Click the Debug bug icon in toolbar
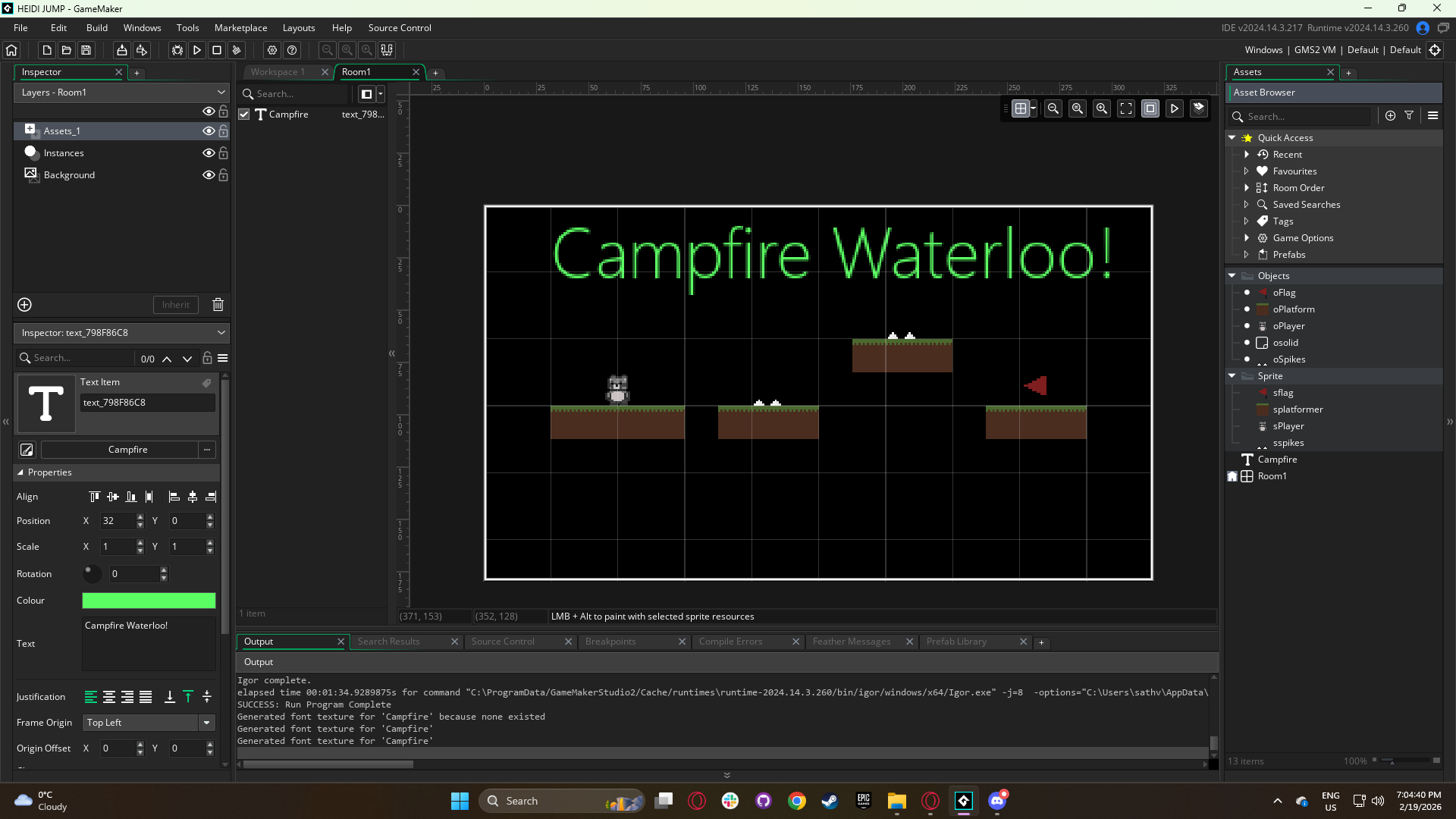1456x819 pixels. coord(177,50)
